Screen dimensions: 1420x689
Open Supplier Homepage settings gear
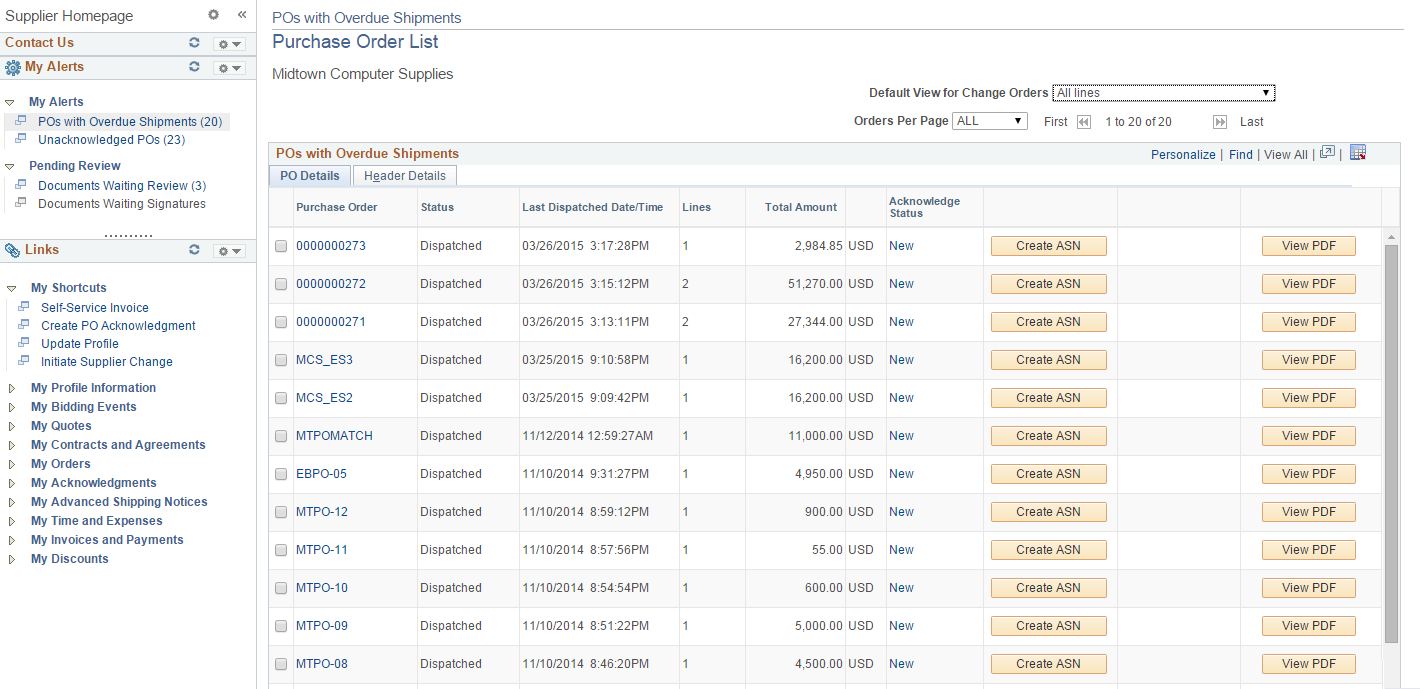click(213, 15)
